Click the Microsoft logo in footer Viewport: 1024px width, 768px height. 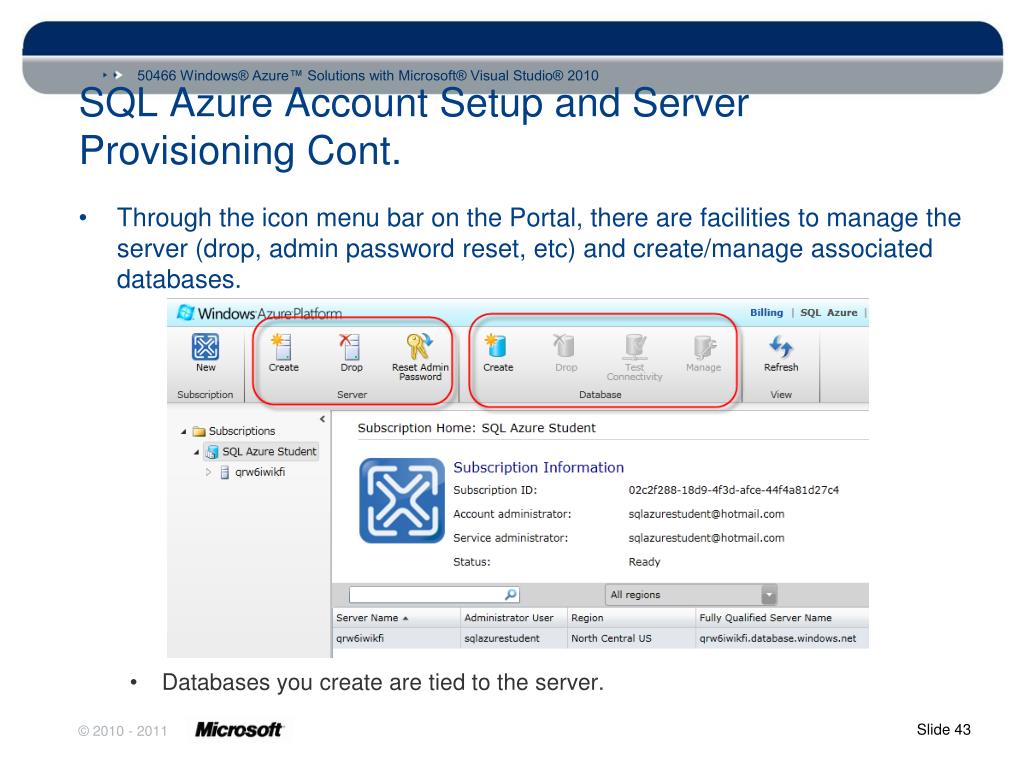[x=238, y=729]
